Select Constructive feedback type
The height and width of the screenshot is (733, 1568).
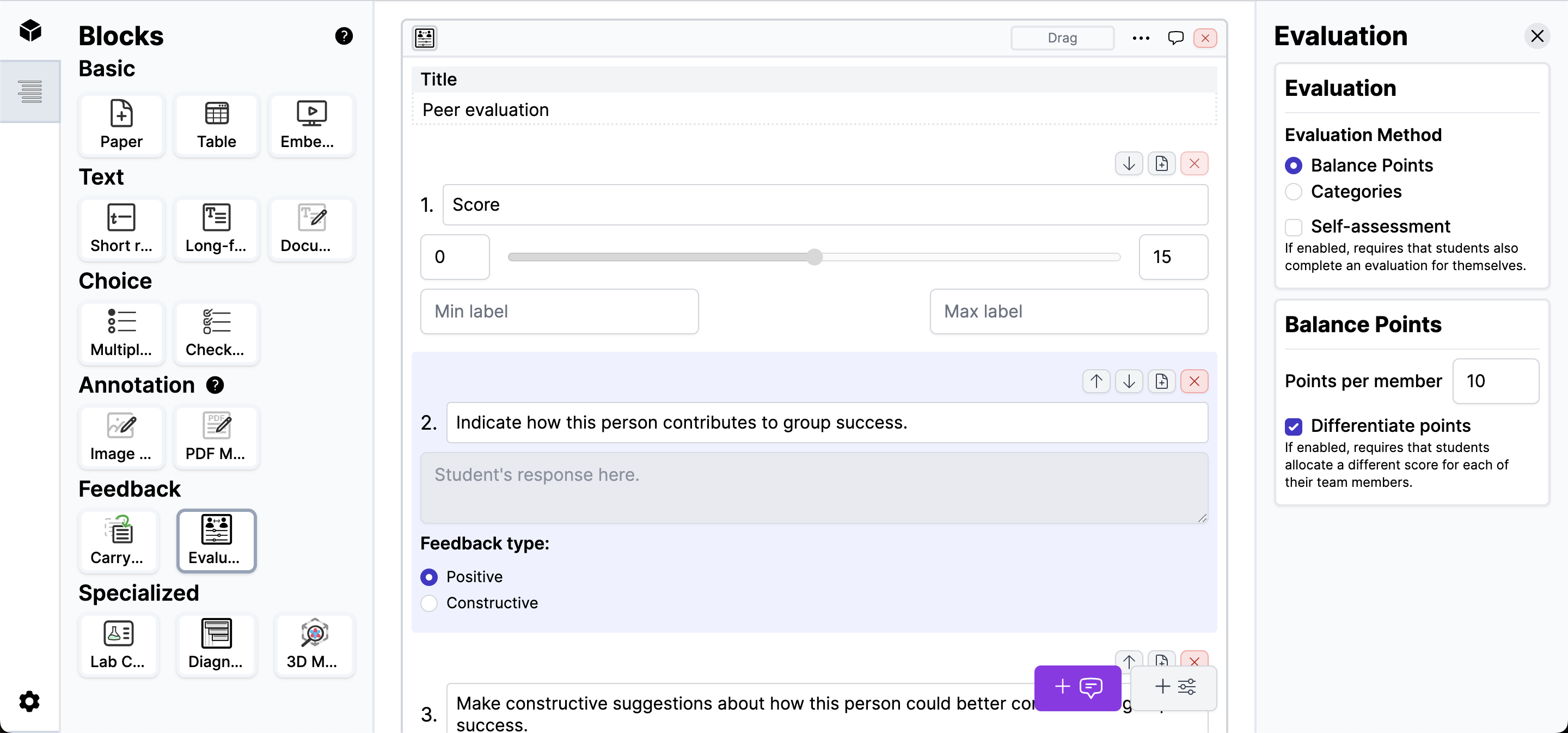[x=429, y=603]
